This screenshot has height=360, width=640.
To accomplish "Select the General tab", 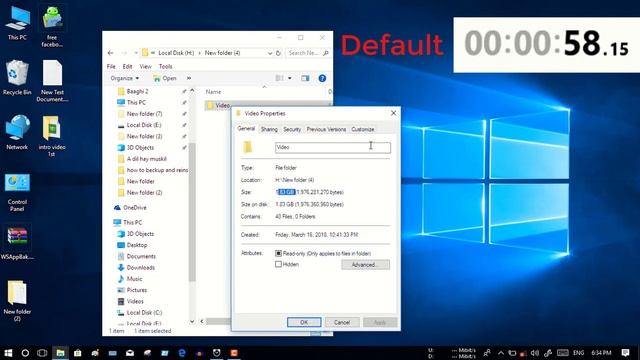I will [246, 129].
